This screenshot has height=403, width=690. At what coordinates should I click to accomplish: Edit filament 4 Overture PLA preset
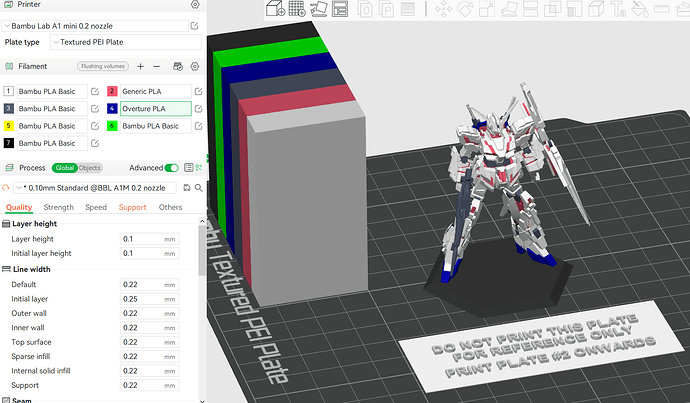[198, 109]
